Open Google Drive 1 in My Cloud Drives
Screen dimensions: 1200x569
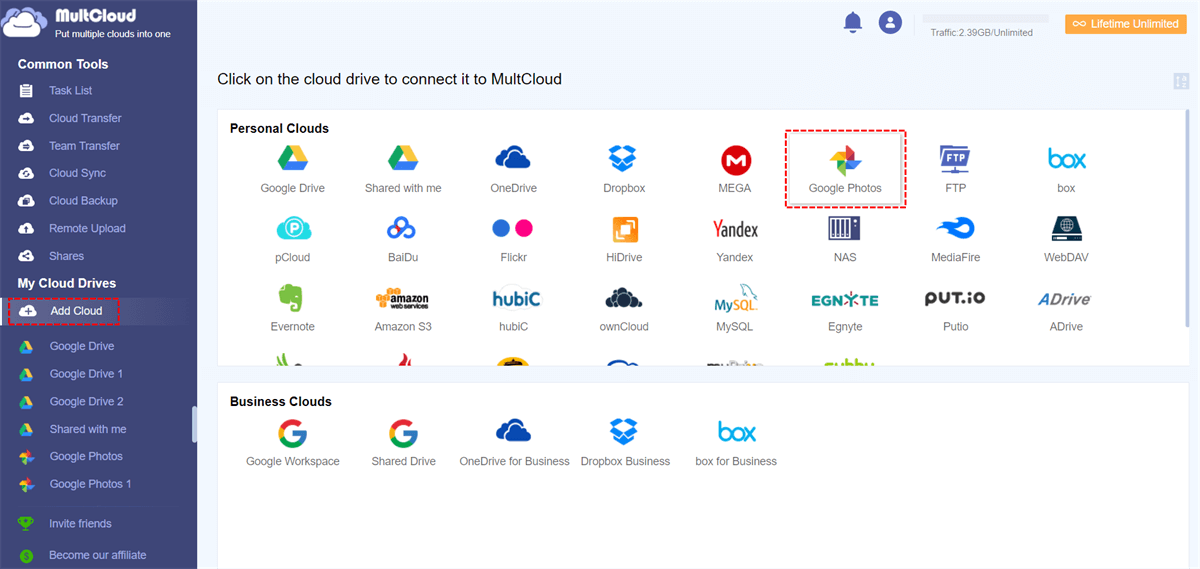click(85, 374)
